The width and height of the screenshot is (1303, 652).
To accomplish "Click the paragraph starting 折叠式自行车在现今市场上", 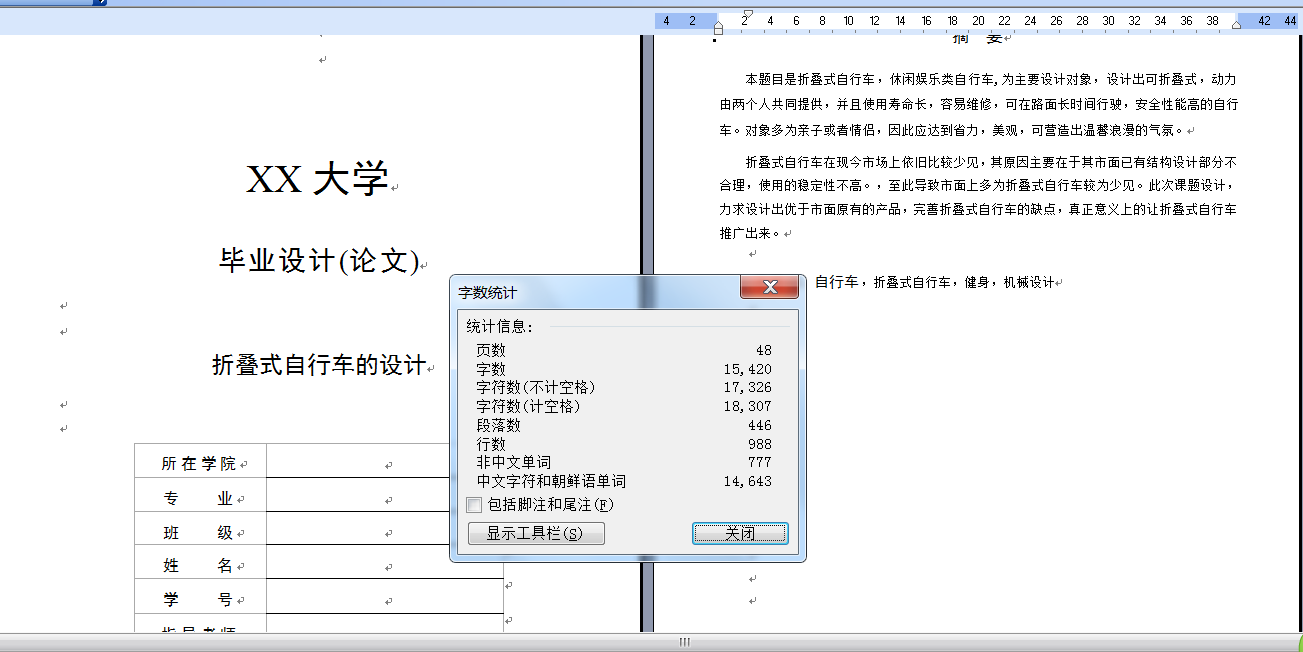I will pos(978,197).
